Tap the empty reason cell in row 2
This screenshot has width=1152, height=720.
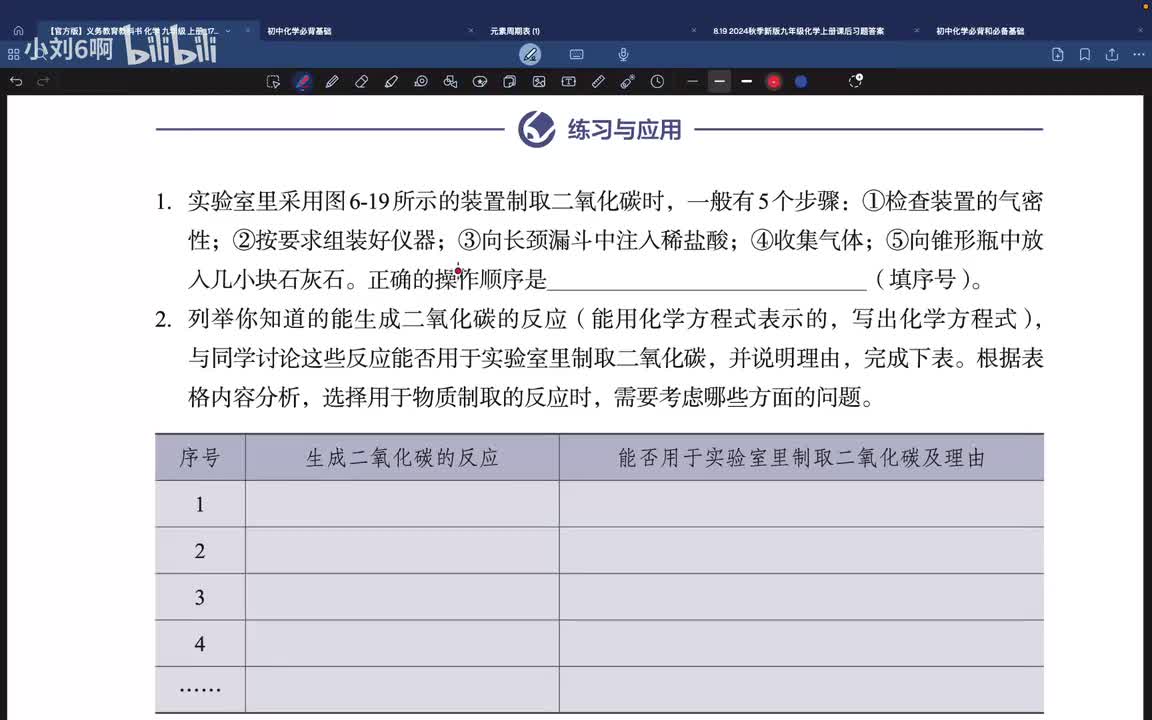(802, 550)
